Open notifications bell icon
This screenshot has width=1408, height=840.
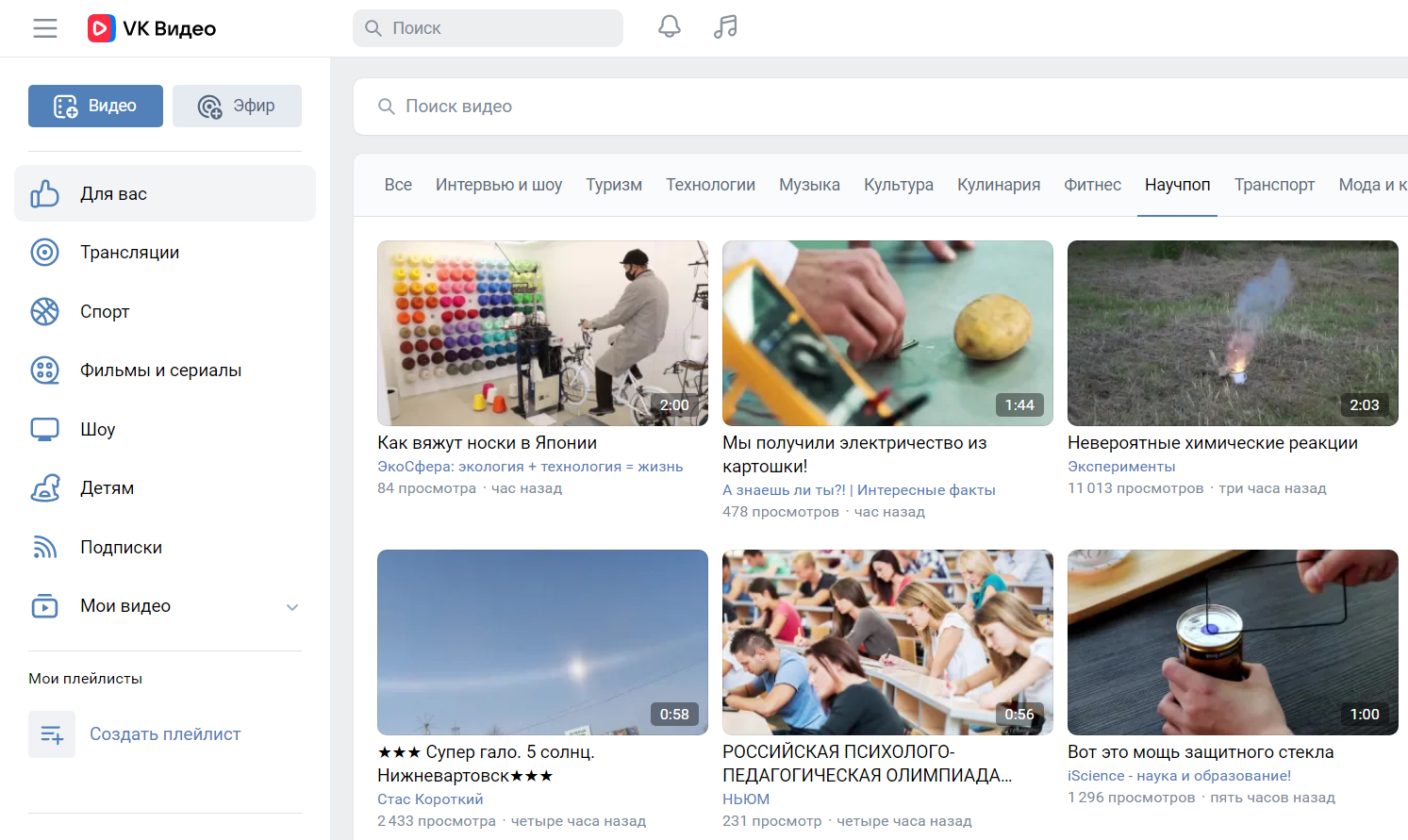669,27
